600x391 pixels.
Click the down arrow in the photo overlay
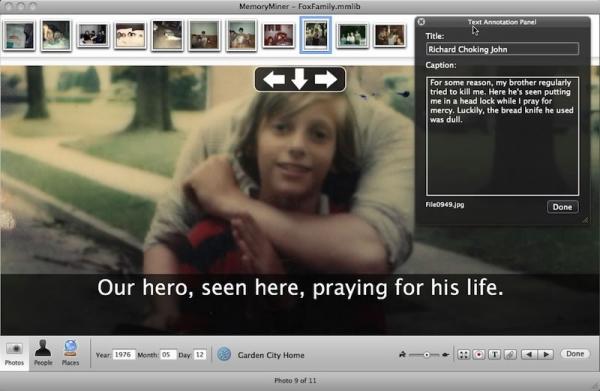coord(300,79)
